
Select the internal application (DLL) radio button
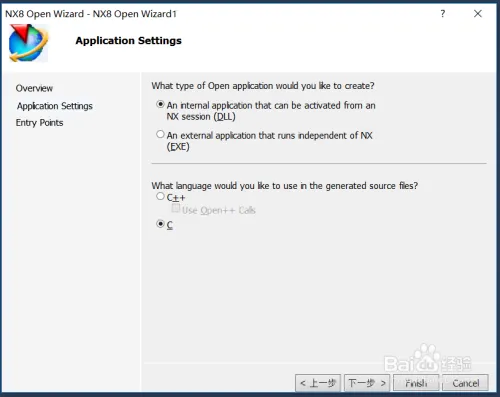(x=160, y=104)
